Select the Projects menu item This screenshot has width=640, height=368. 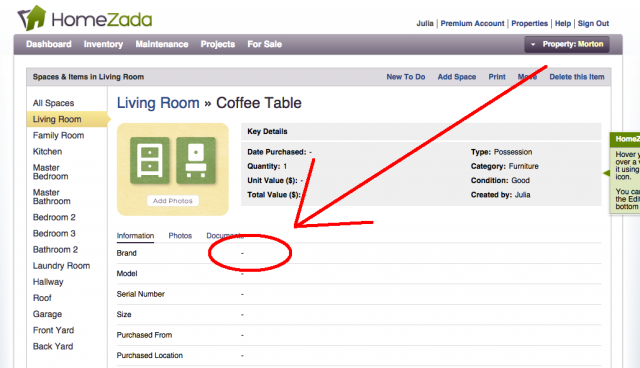pyautogui.click(x=218, y=44)
